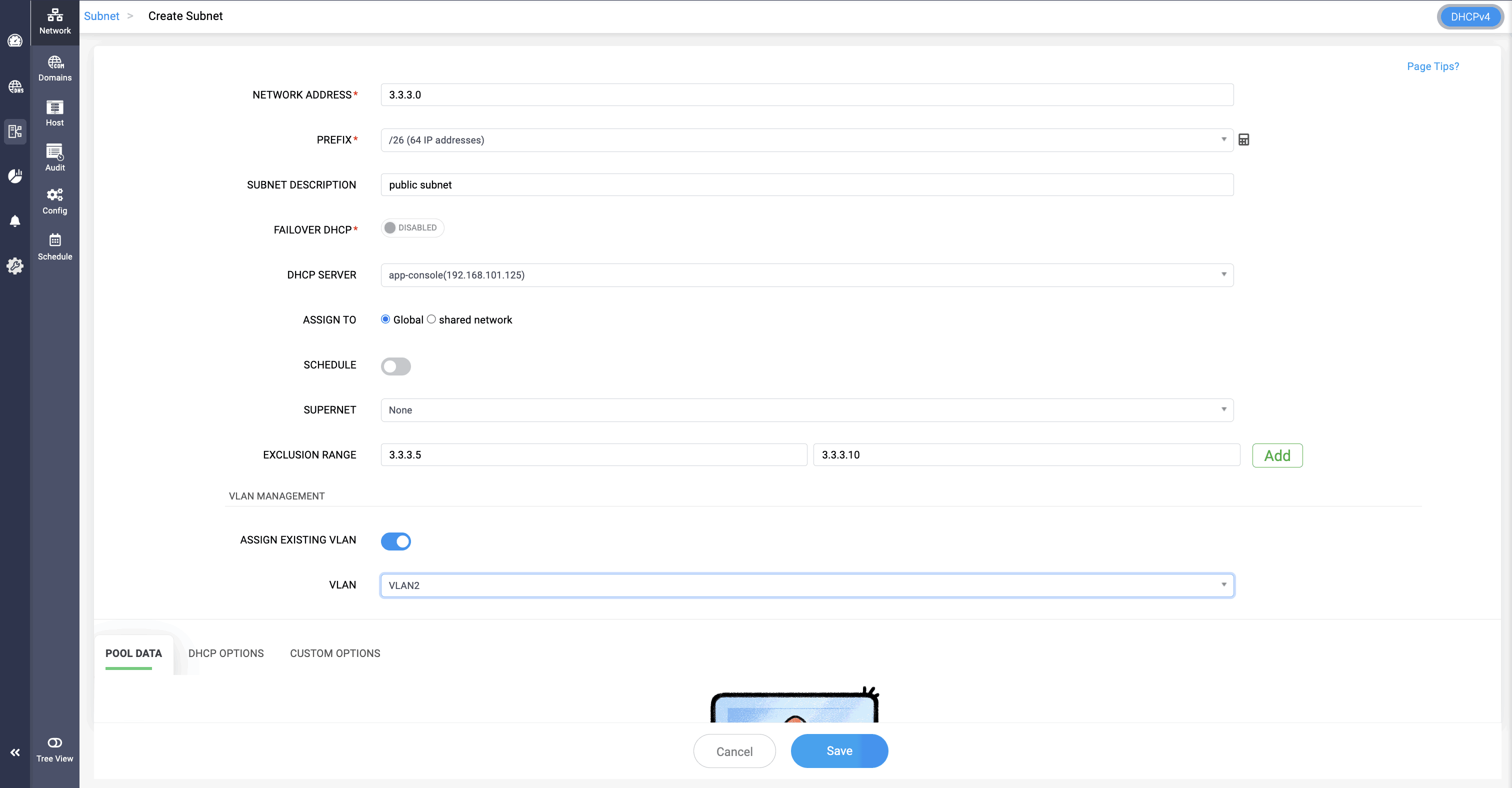Select the shared network radio button

coord(431,319)
